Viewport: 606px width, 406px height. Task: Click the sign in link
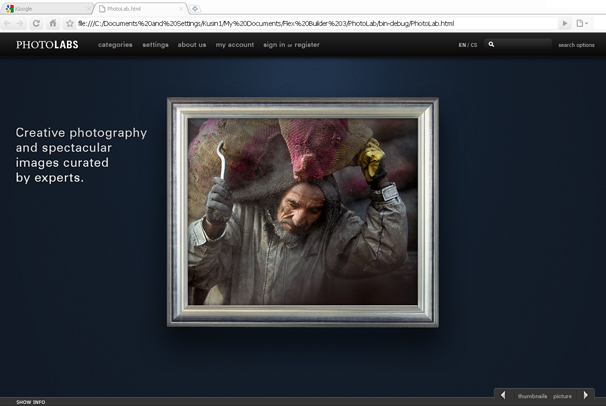coord(273,45)
